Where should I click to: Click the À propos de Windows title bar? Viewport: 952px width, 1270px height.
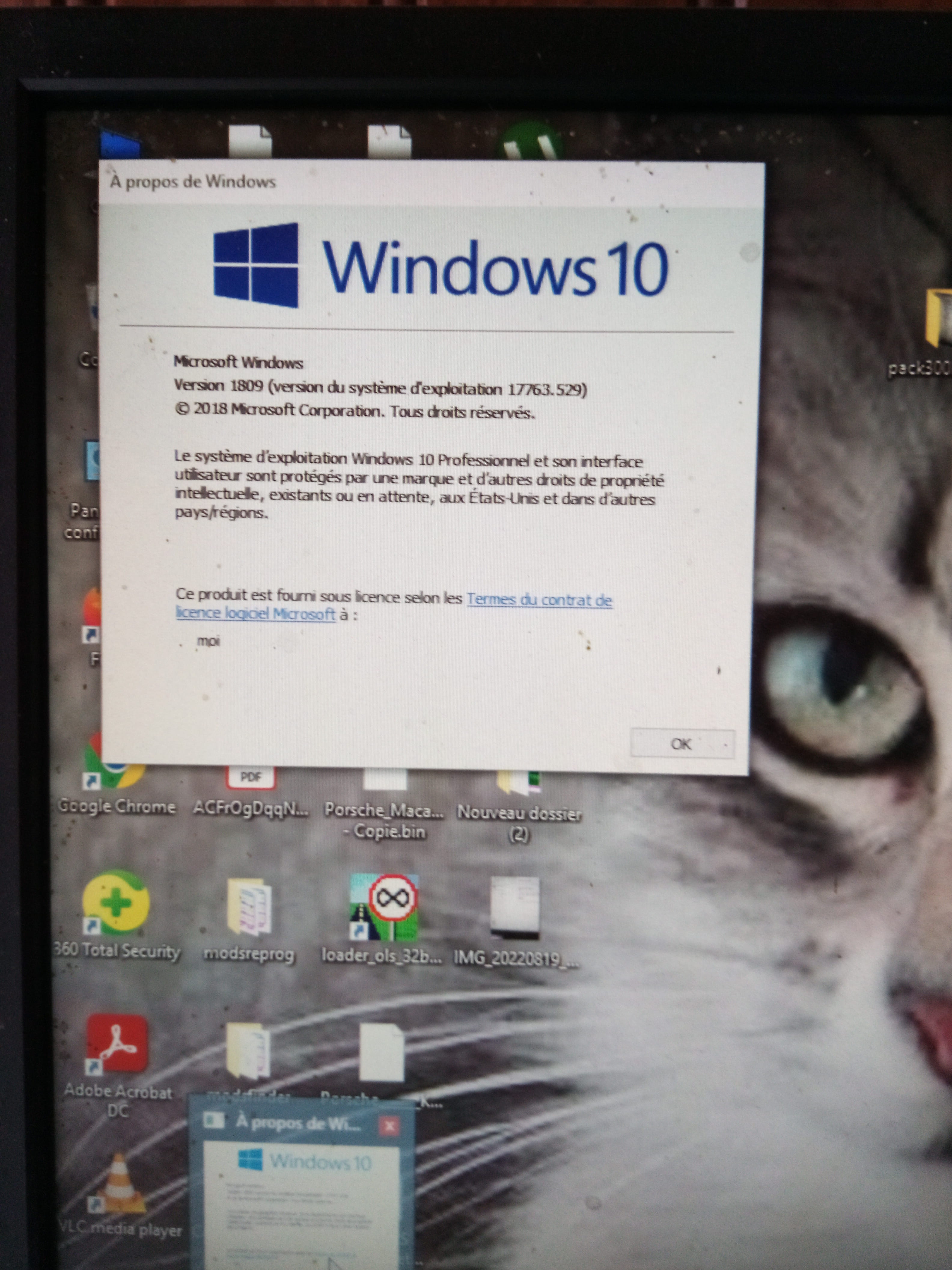point(432,183)
